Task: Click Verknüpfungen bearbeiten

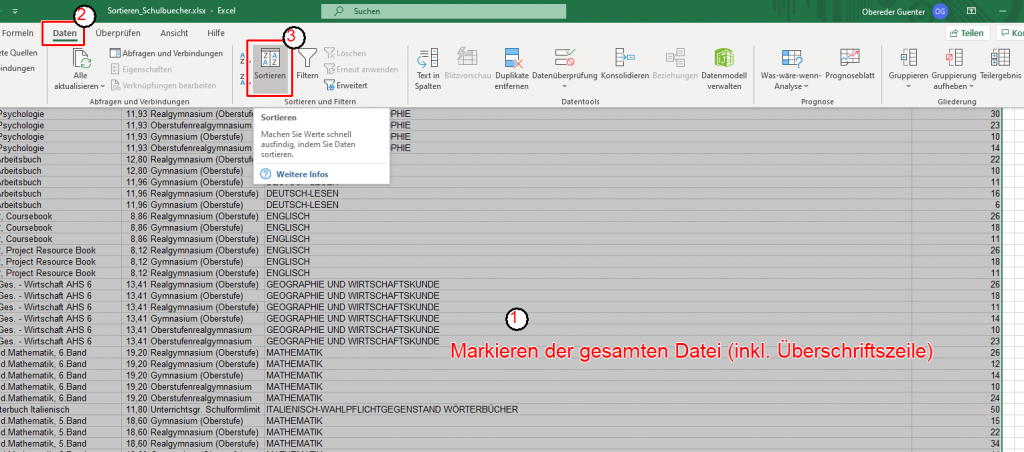Action: tap(163, 86)
